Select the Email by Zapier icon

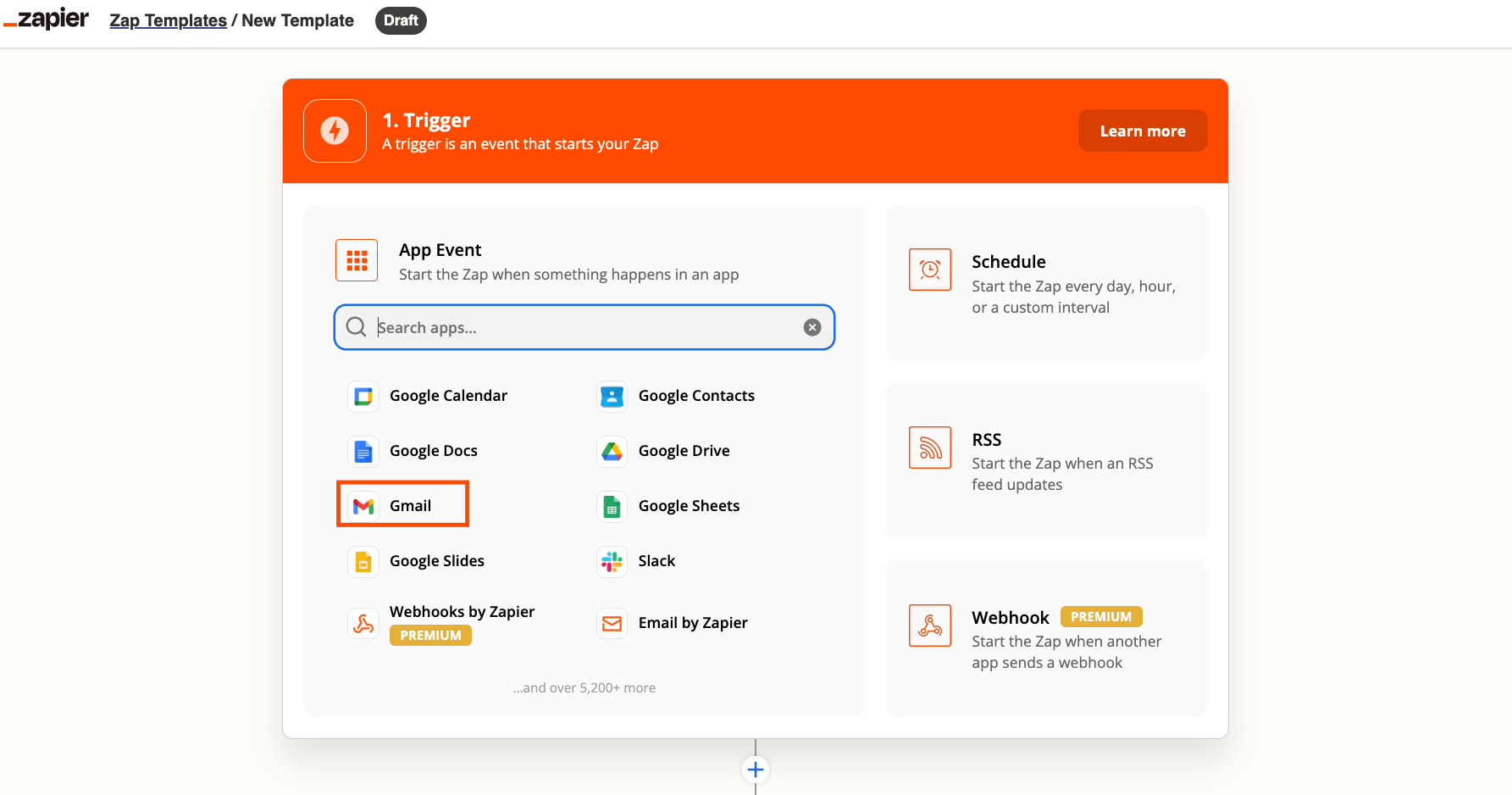point(612,624)
